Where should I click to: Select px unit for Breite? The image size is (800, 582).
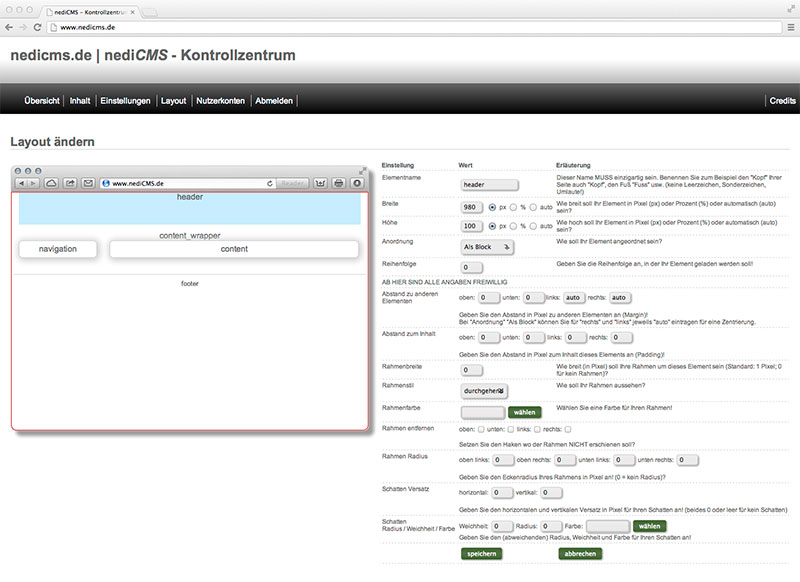[492, 208]
